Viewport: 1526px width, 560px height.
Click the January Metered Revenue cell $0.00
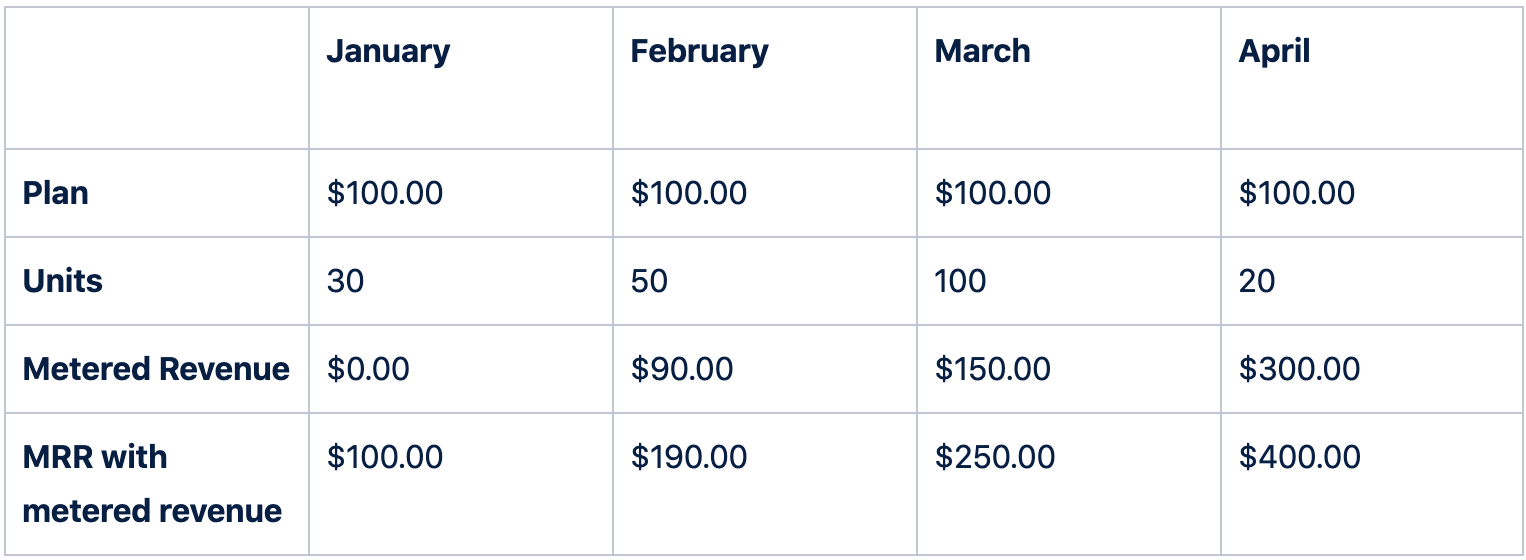point(368,369)
